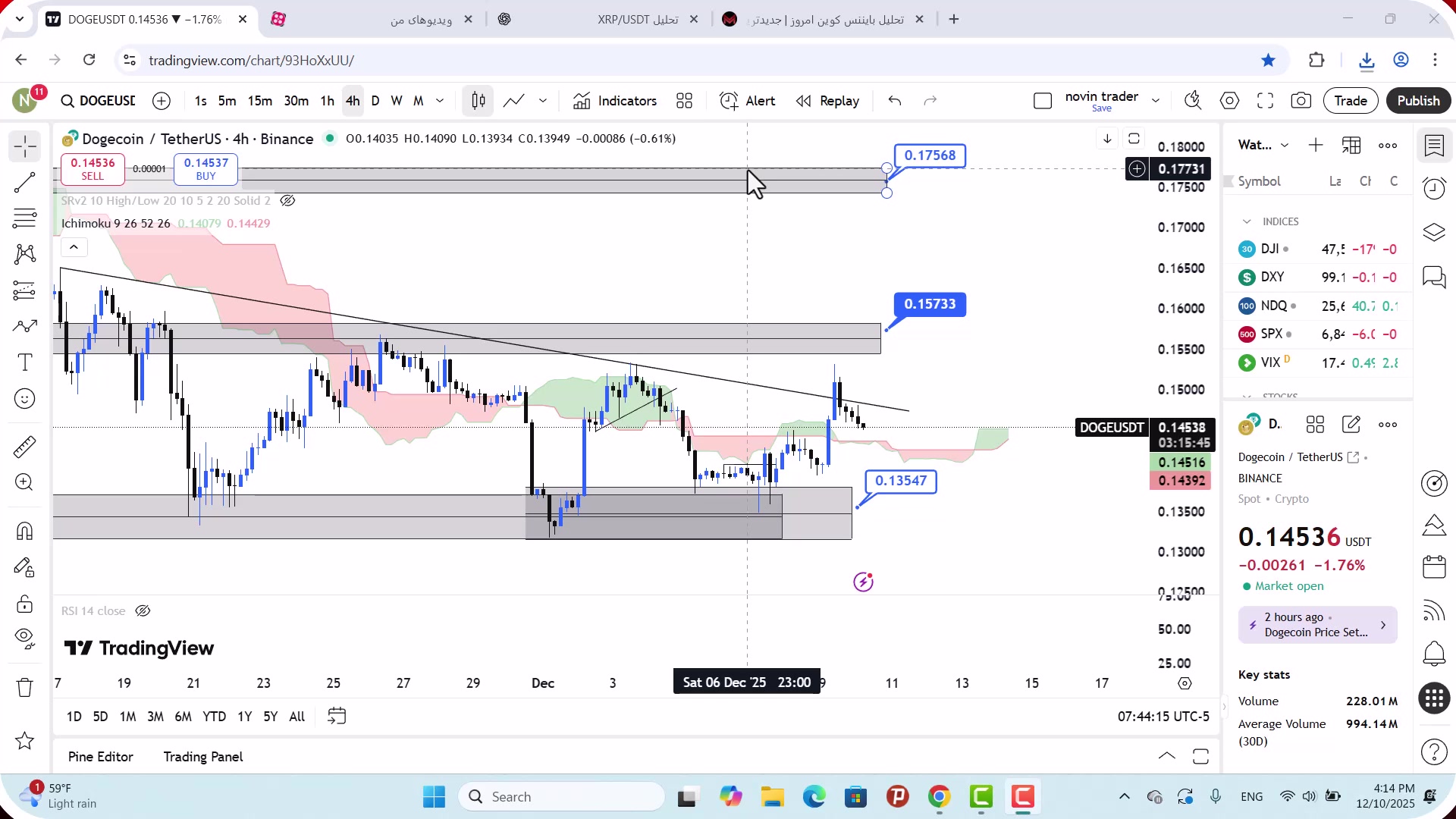
Task: Open watchlist advanced view icon
Action: click(x=1351, y=146)
